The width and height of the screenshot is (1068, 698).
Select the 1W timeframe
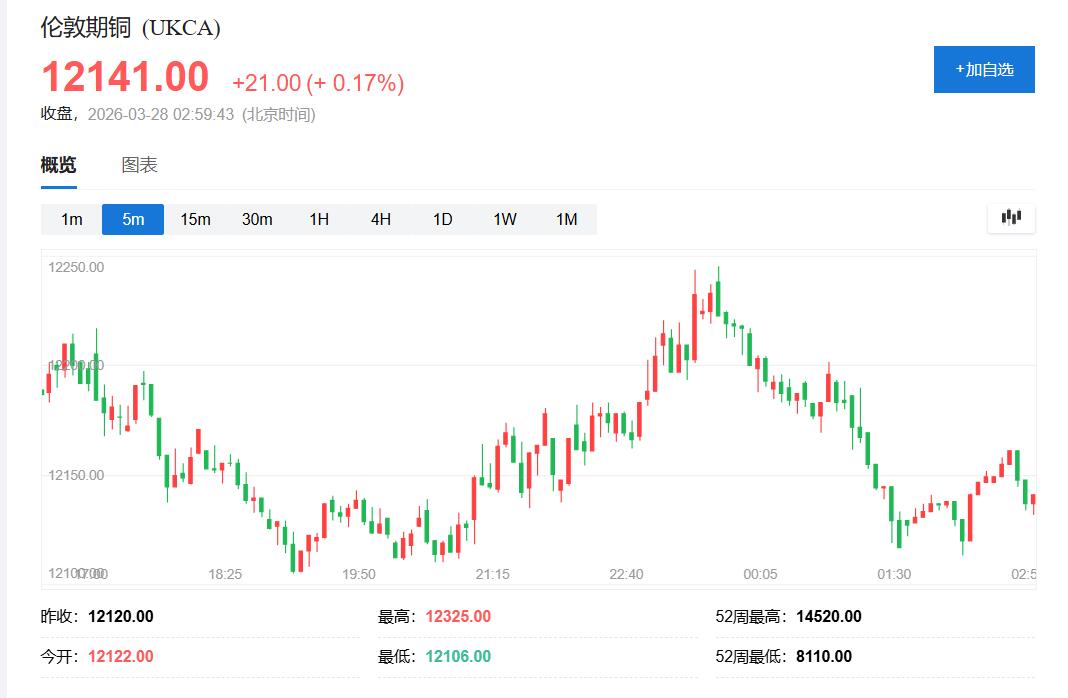coord(504,219)
